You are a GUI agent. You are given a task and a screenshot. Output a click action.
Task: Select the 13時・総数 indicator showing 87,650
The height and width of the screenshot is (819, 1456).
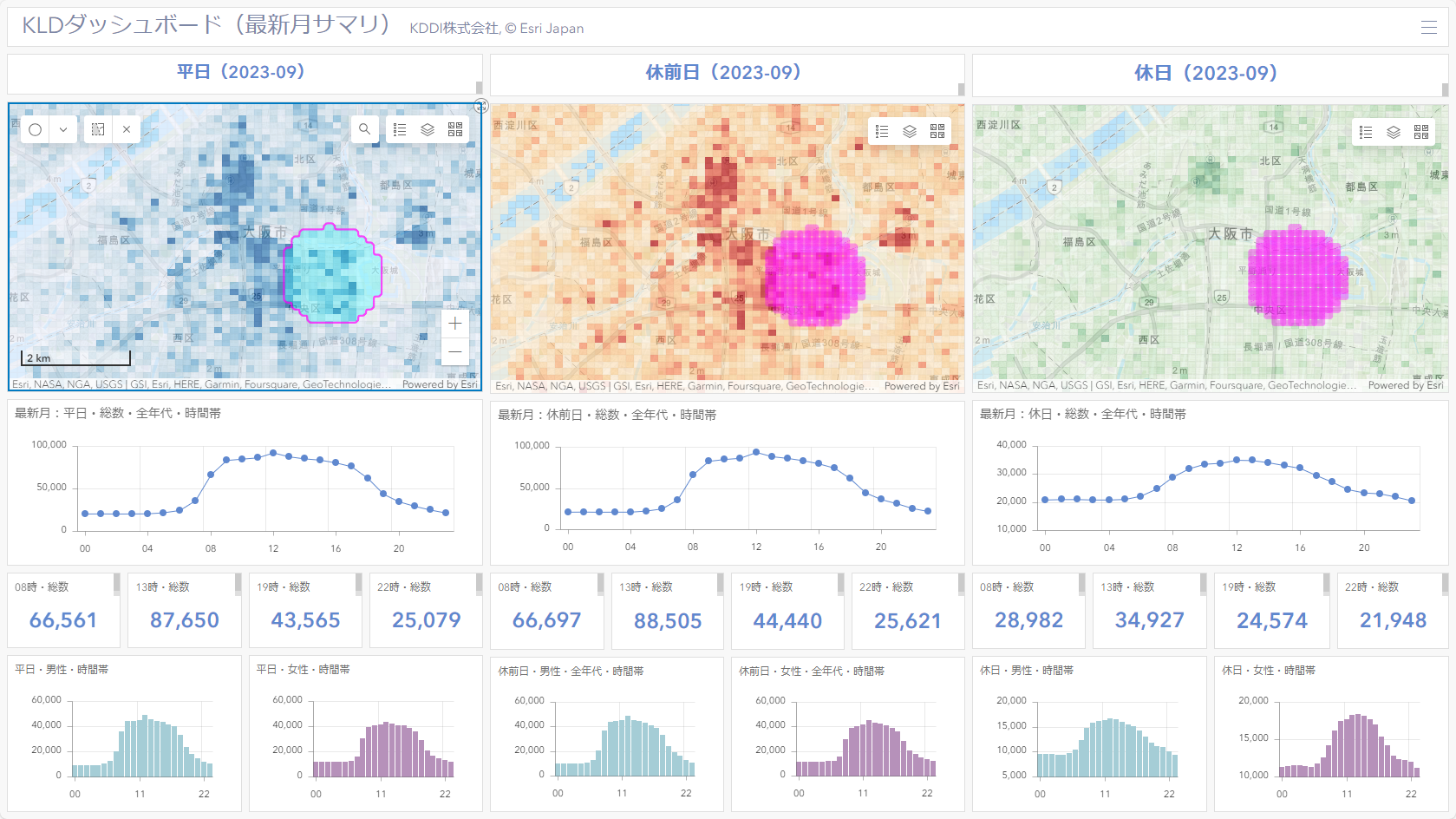pos(185,610)
